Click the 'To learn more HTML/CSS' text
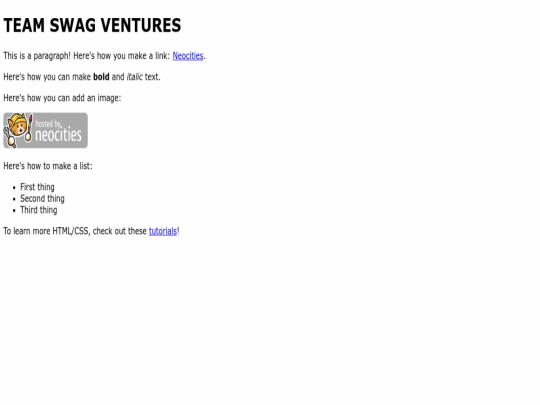 pyautogui.click(x=46, y=231)
